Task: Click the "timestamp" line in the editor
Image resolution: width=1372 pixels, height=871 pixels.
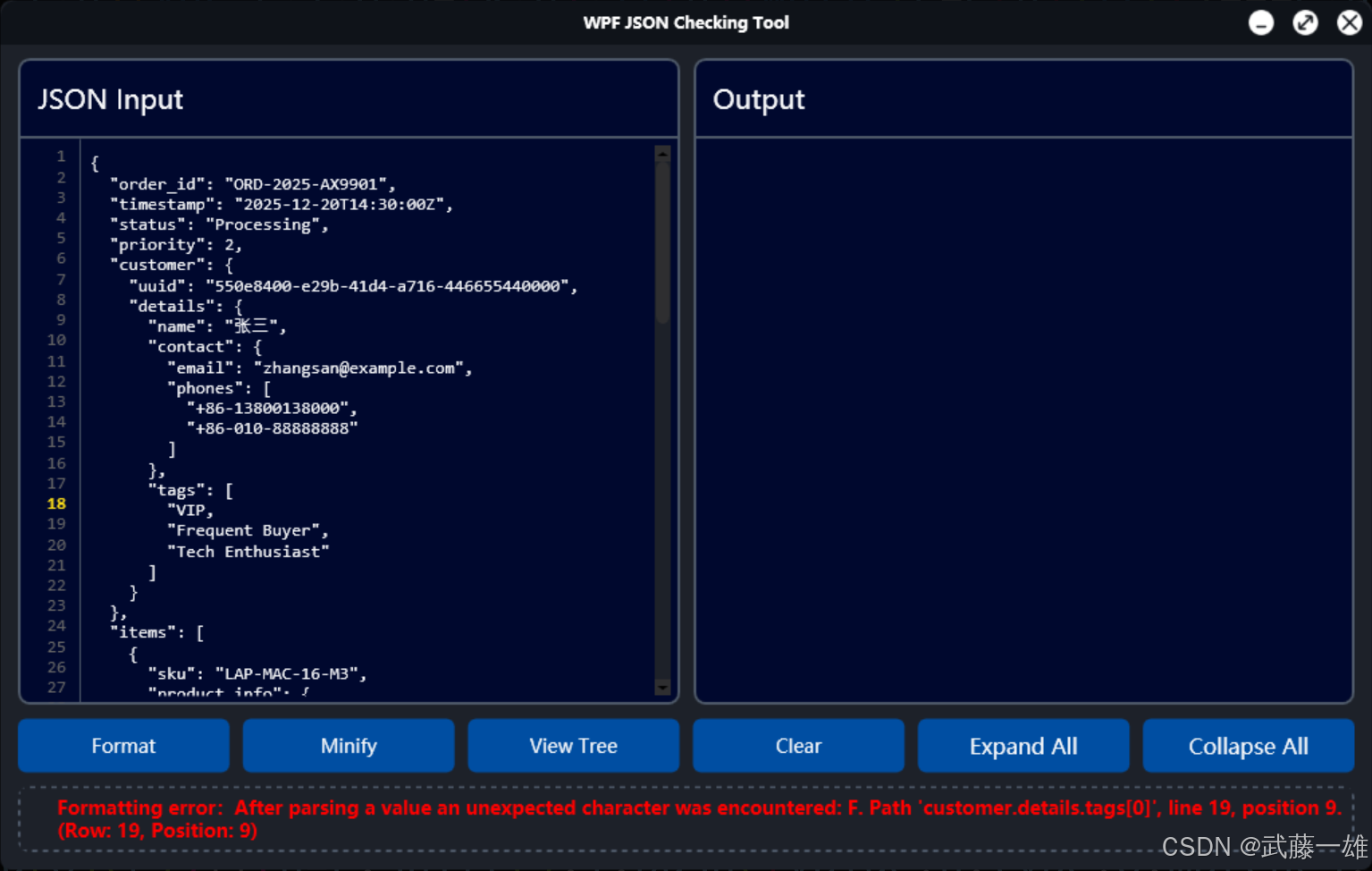Action: [281, 205]
